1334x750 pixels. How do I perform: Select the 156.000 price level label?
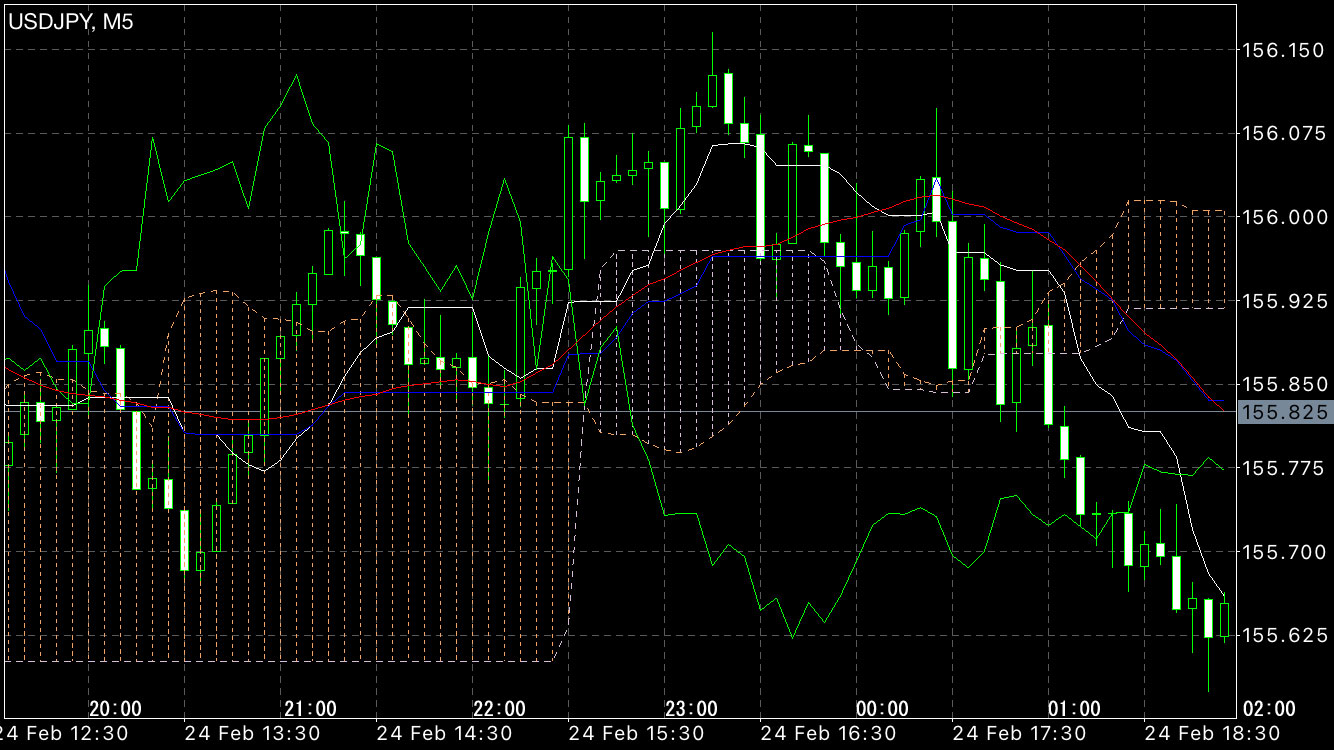point(1282,217)
